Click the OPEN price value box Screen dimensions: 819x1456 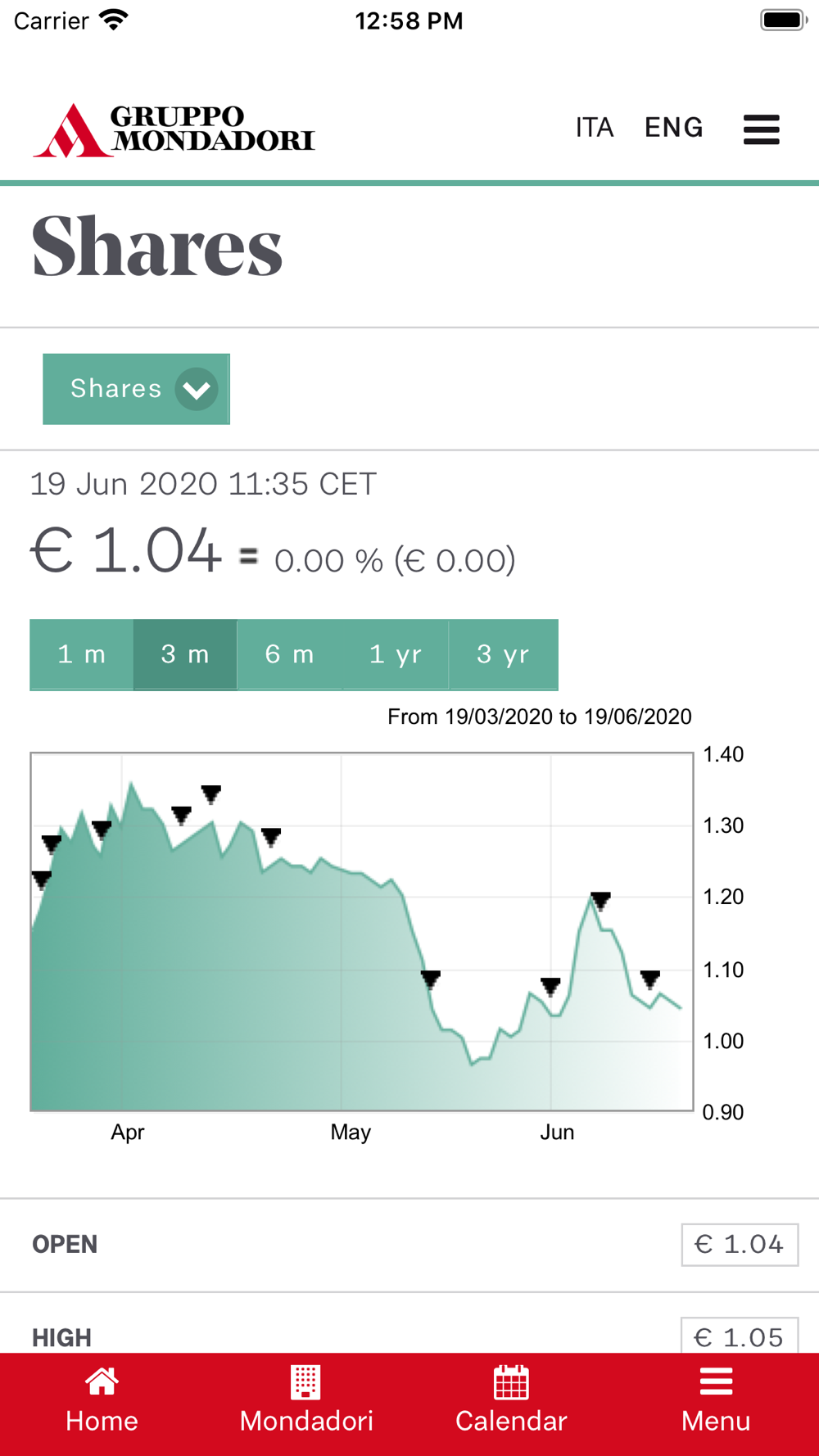739,1245
